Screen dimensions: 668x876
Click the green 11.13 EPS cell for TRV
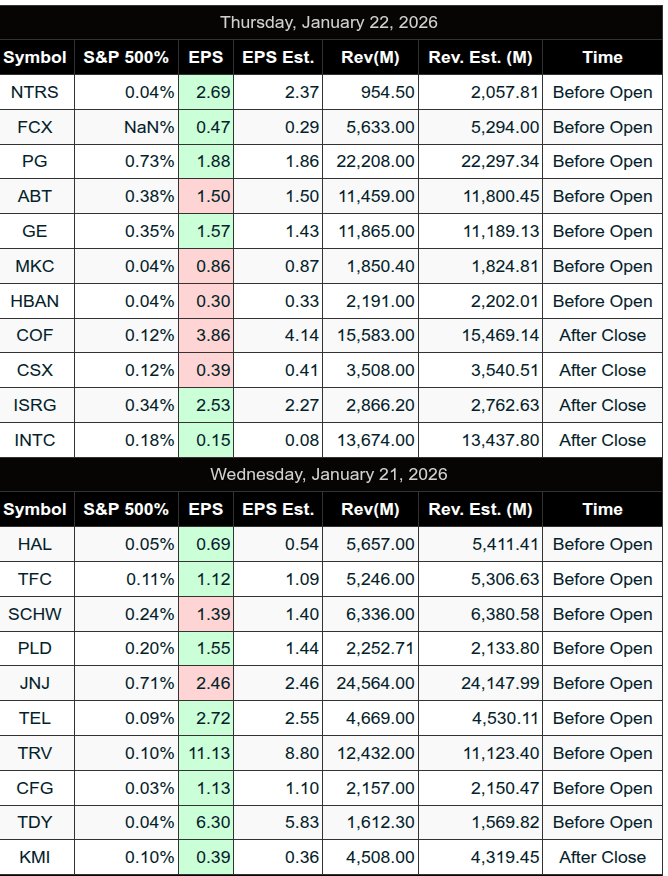209,753
